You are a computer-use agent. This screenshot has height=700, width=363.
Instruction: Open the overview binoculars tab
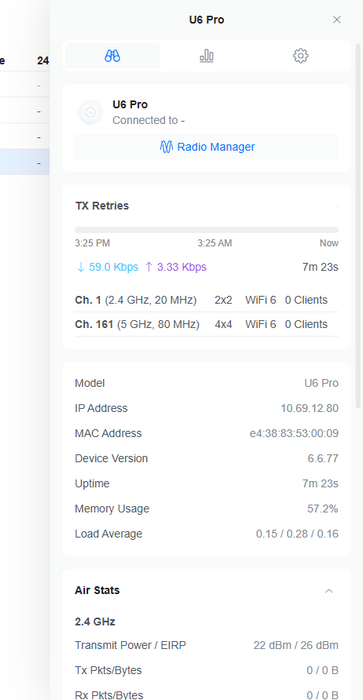[x=113, y=56]
